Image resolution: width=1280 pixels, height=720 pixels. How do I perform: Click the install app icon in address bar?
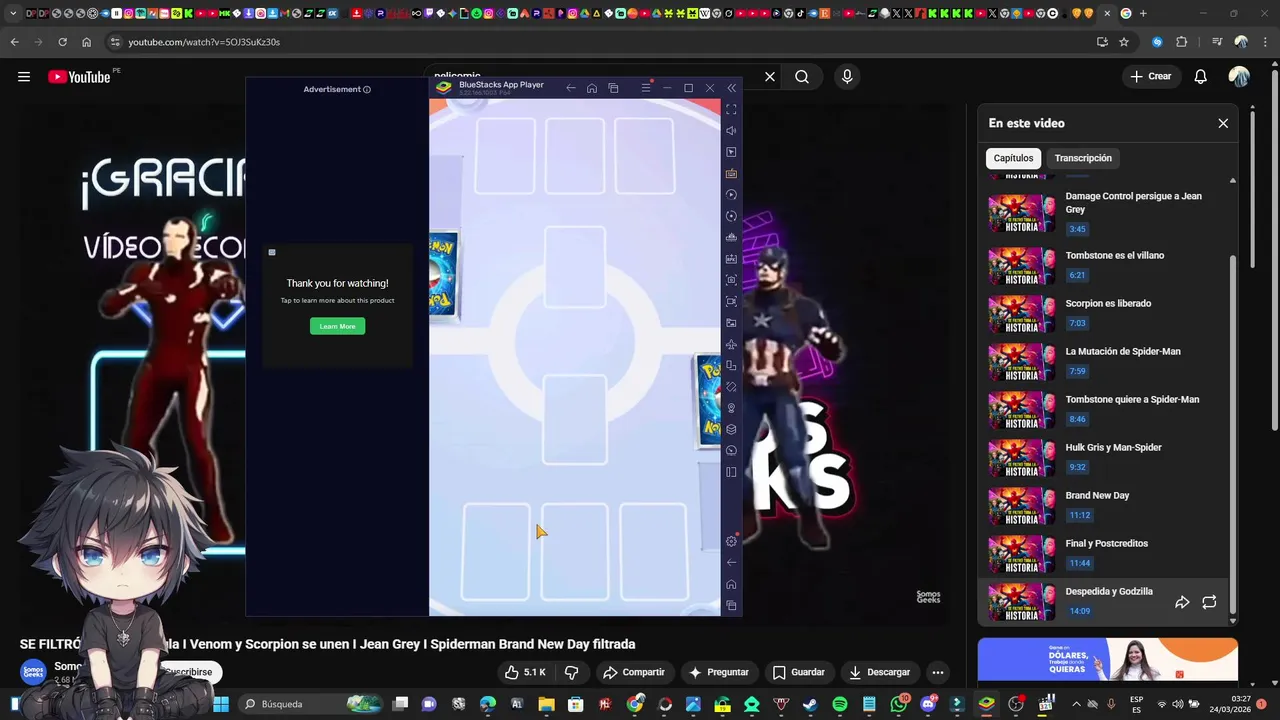1102,42
